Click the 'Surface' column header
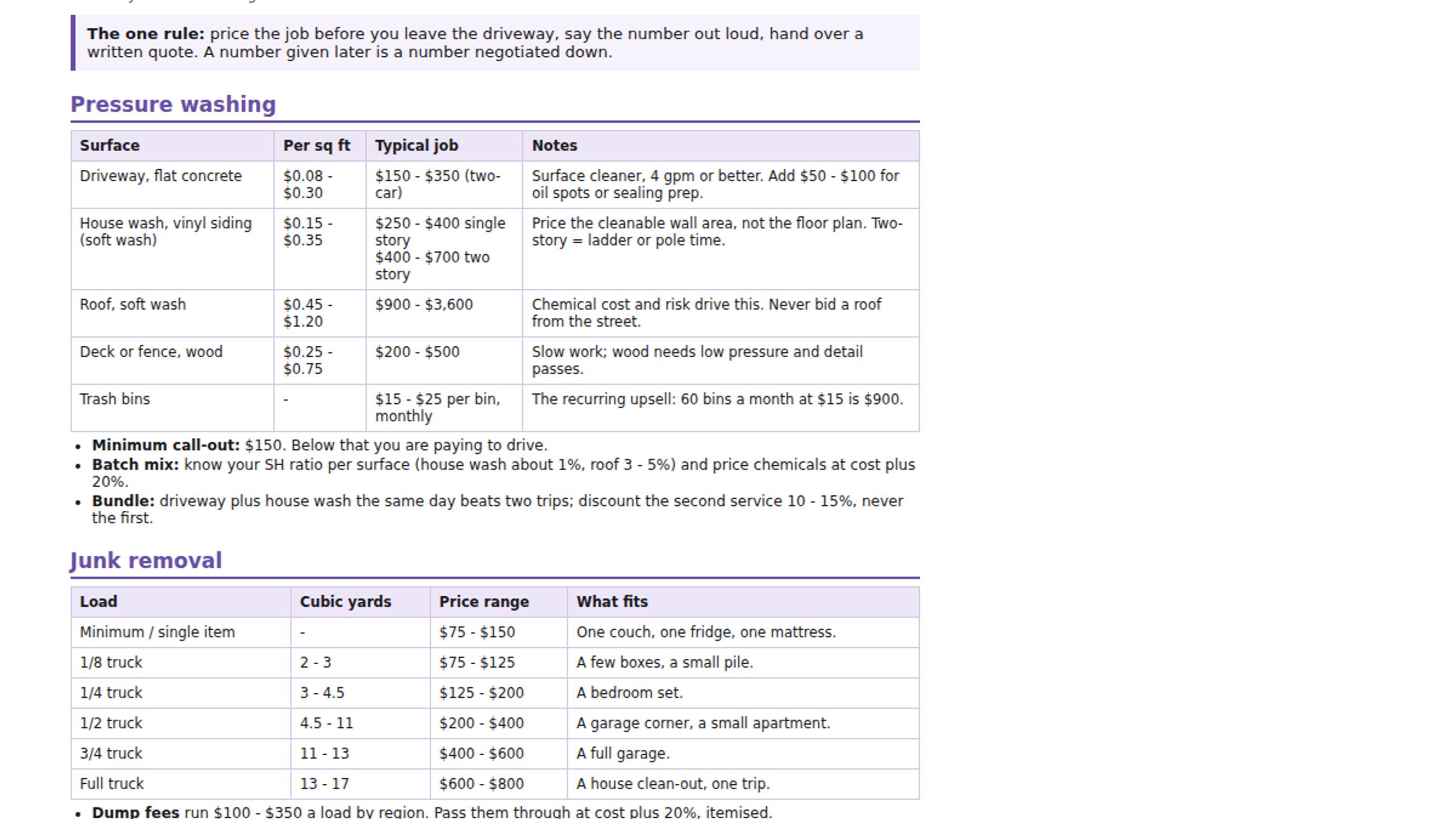The image size is (1456, 819). pos(172,146)
